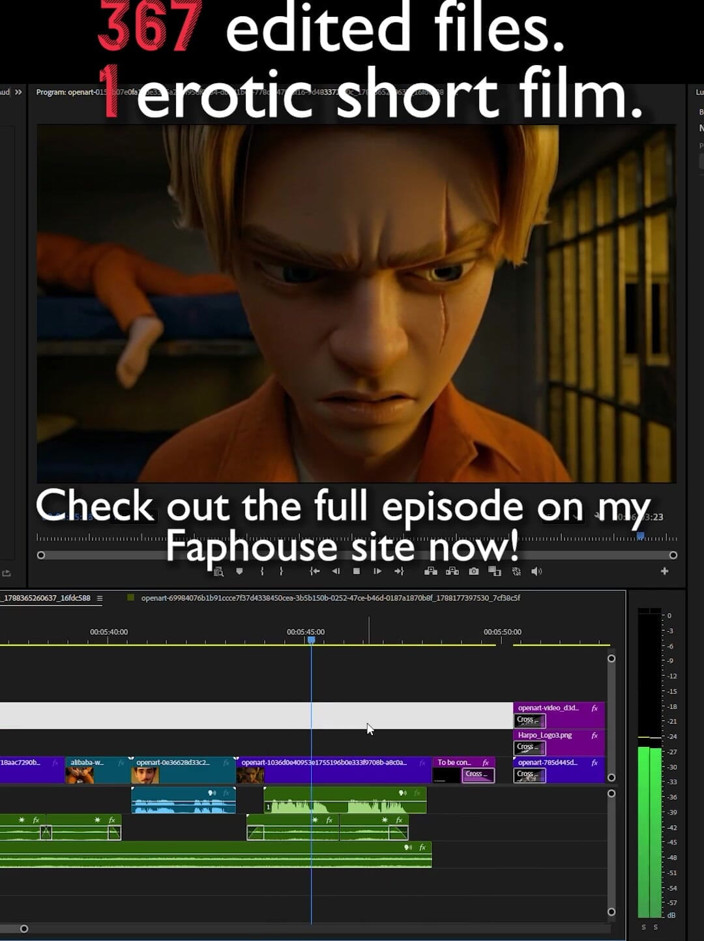Open the comparison view button
The height and width of the screenshot is (941, 704).
(495, 571)
